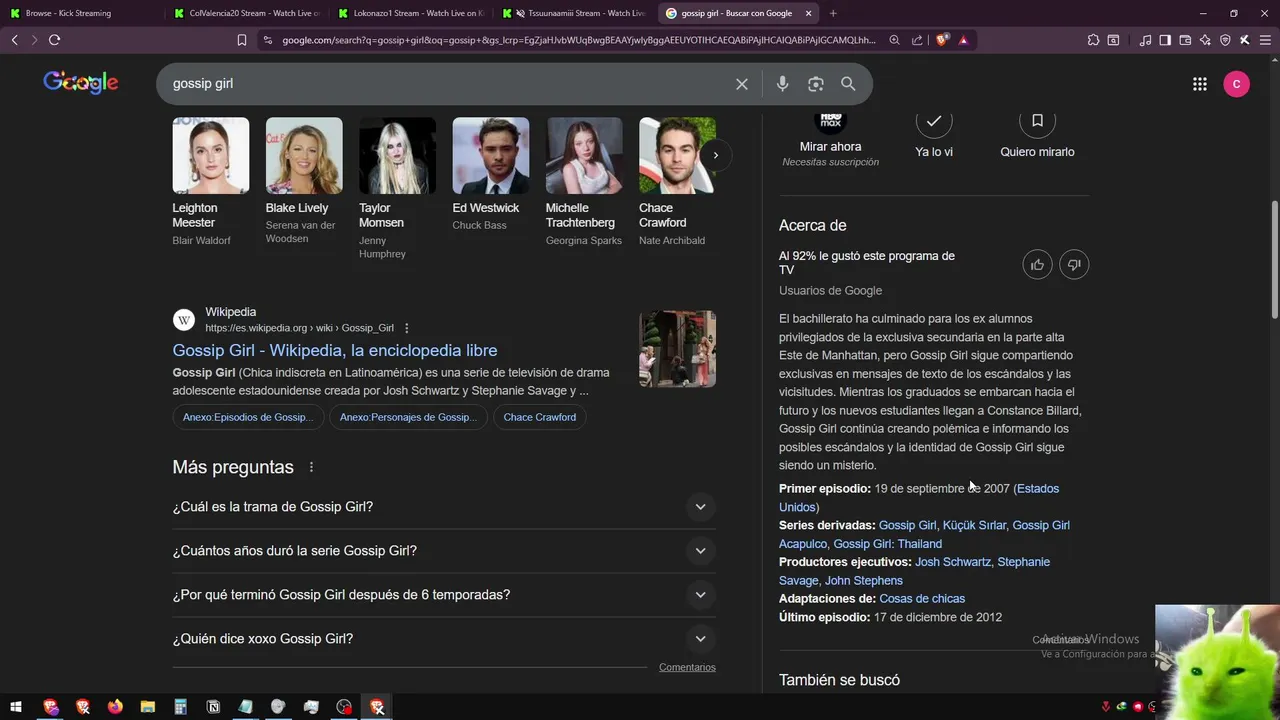The width and height of the screenshot is (1280, 720).
Task: Open the Extensions puzzle icon
Action: coord(1093,40)
